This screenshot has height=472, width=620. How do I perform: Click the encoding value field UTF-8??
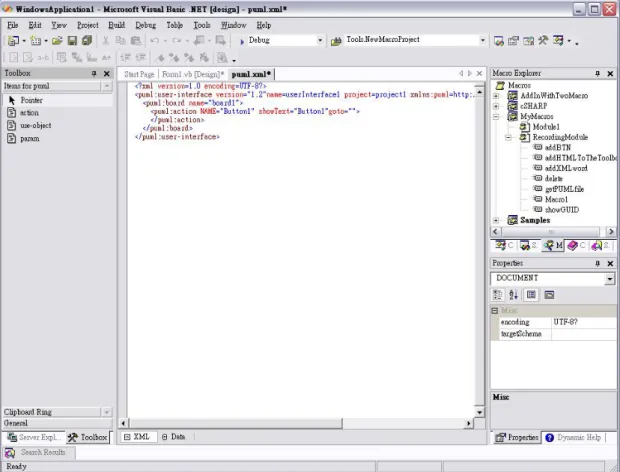[x=584, y=322]
